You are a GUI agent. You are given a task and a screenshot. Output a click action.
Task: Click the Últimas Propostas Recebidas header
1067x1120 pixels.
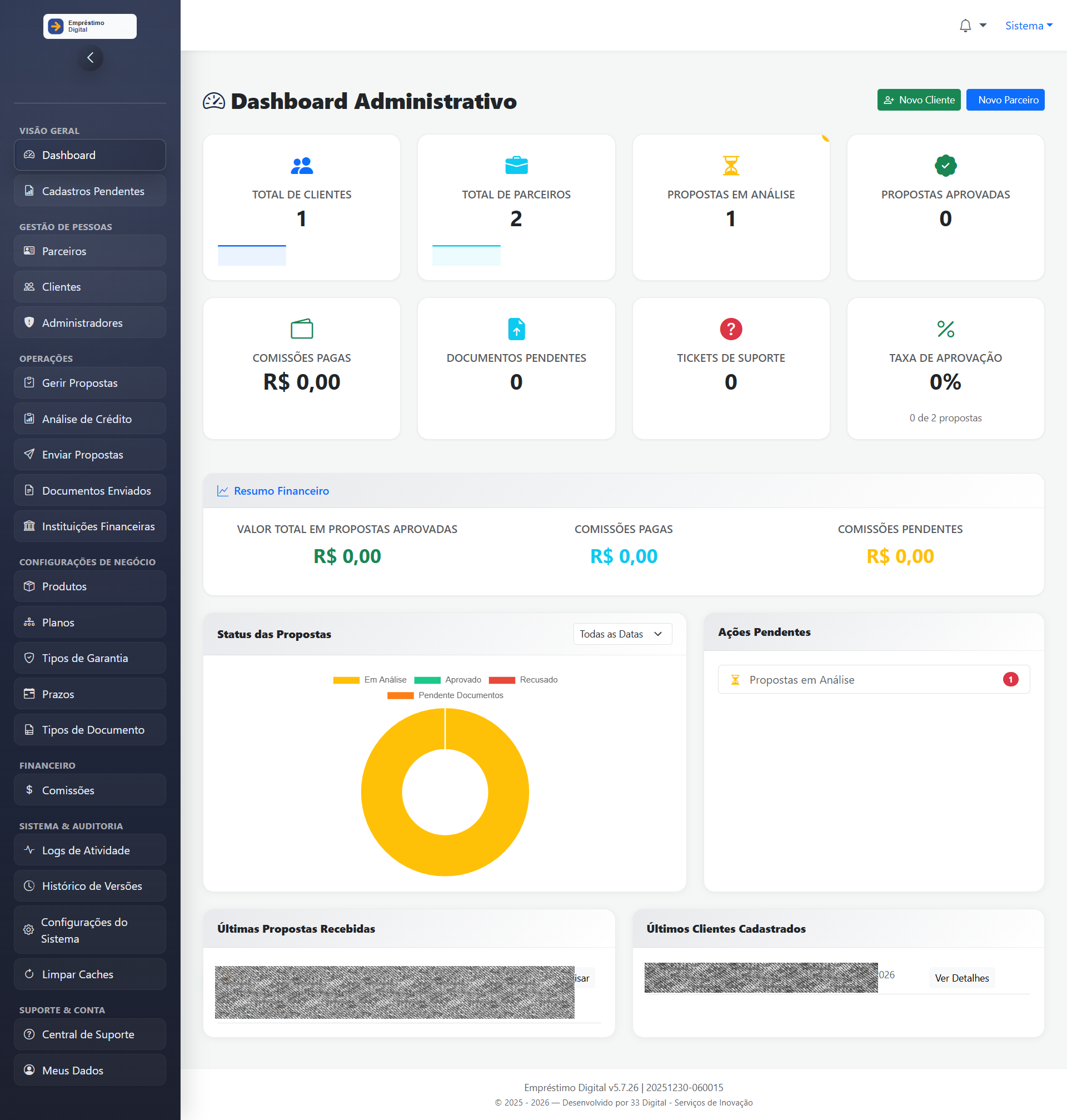[296, 928]
